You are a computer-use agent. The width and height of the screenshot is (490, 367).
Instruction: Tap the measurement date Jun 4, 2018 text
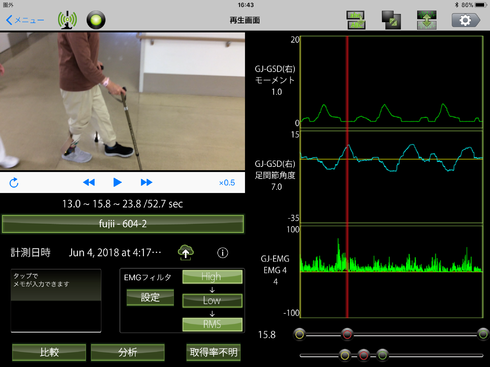[115, 253]
